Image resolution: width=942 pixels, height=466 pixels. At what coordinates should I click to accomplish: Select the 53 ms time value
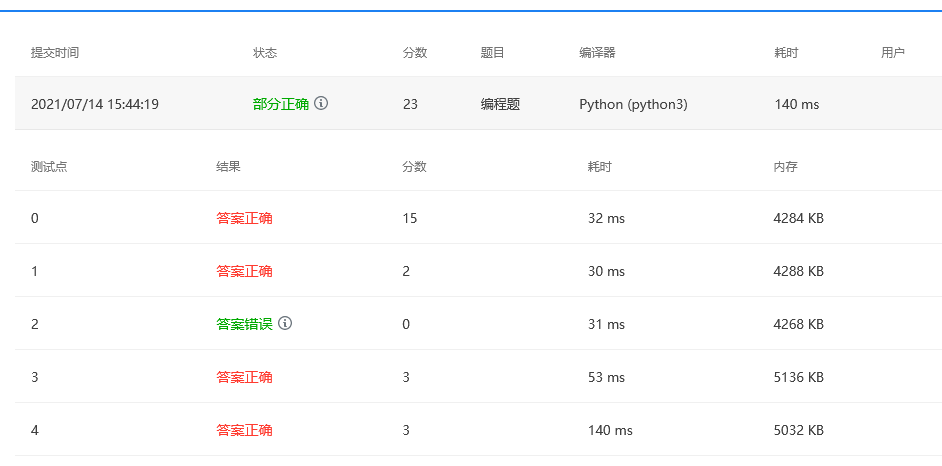[x=606, y=377]
